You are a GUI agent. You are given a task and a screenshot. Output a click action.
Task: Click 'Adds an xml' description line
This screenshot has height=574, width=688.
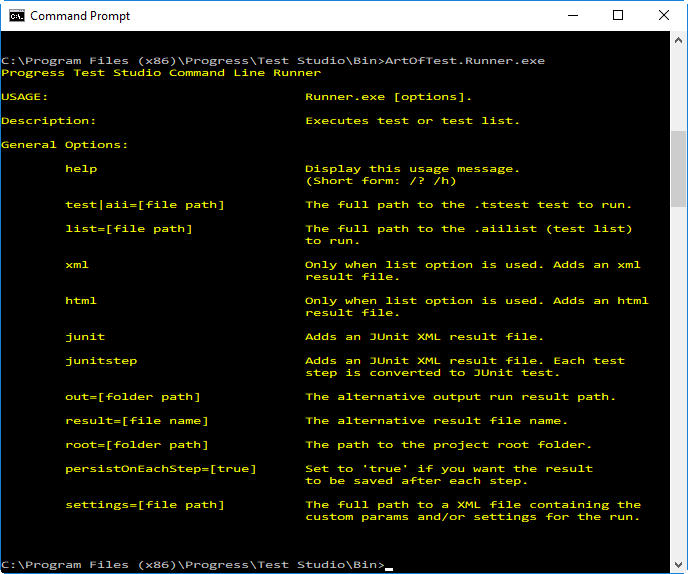(473, 265)
